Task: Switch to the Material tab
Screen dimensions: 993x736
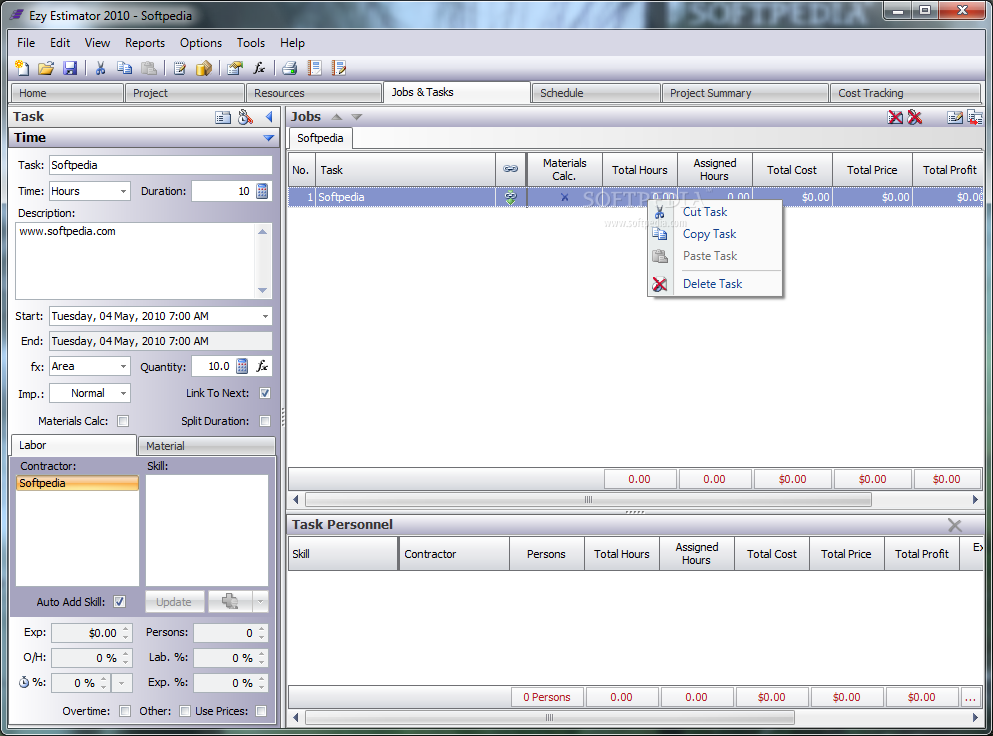Action: pyautogui.click(x=206, y=446)
